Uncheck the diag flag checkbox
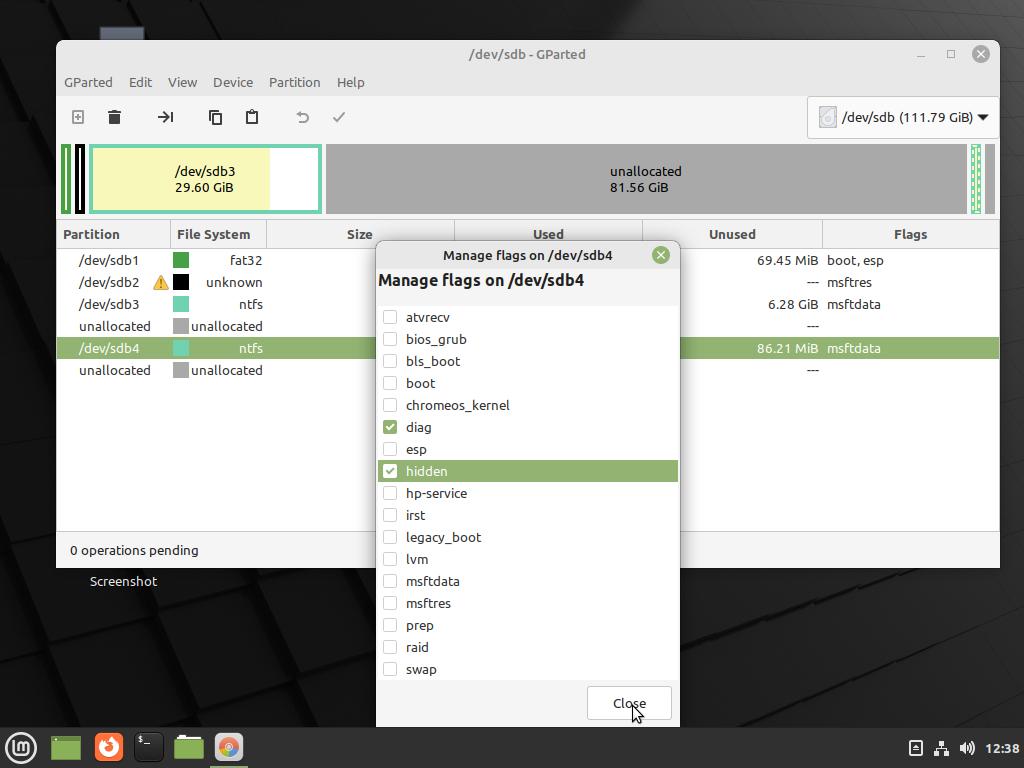 tap(390, 427)
